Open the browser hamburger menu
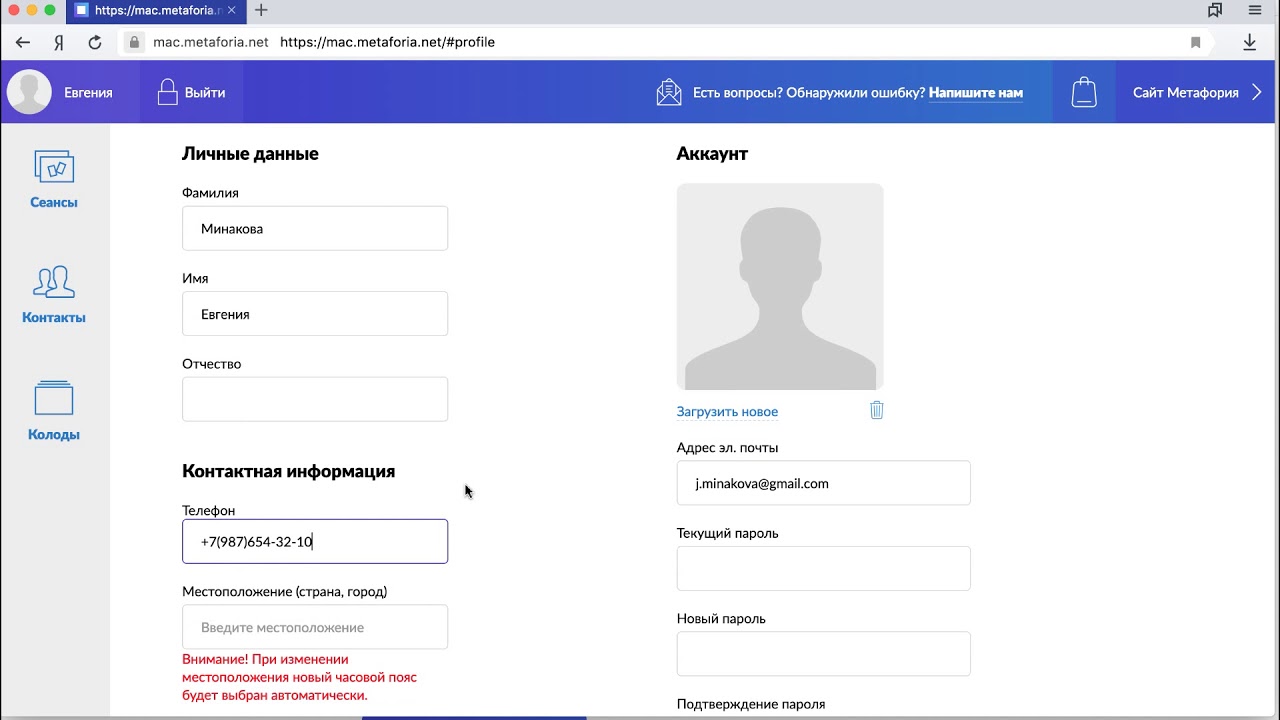1280x720 pixels. tap(1255, 10)
